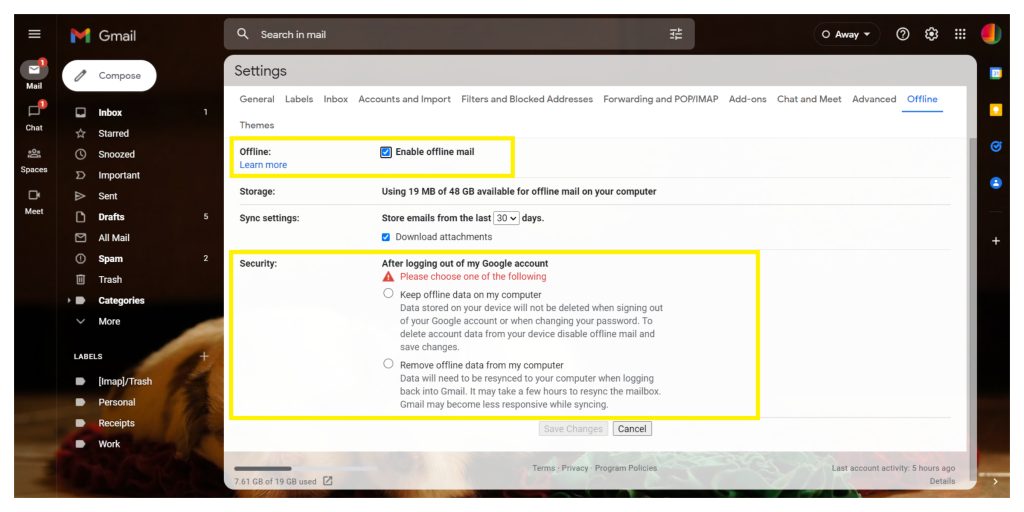Viewport: 1024px width, 512px height.
Task: Switch to the Themes tab
Action: (x=257, y=125)
